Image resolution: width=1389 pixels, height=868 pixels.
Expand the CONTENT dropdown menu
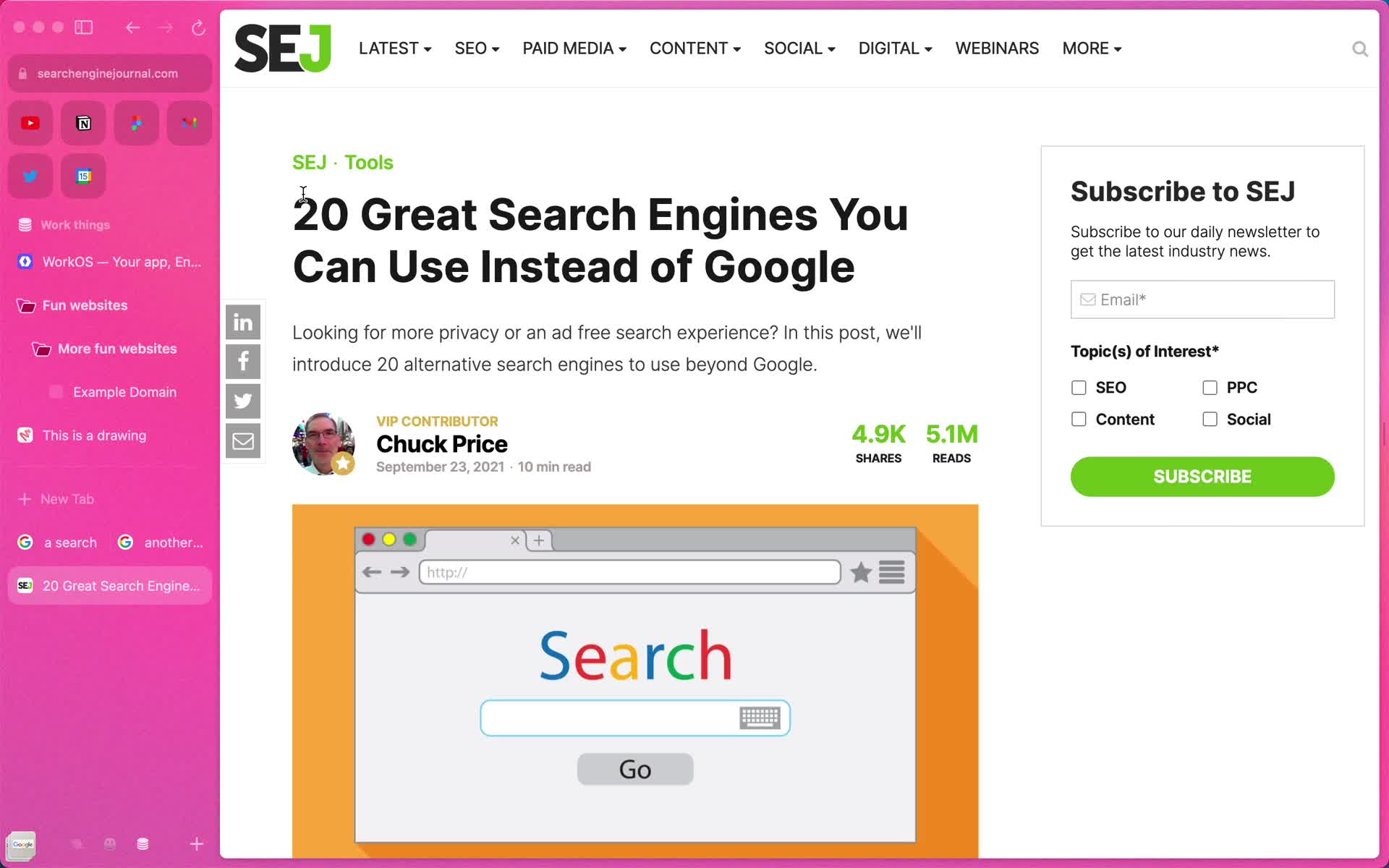tap(695, 48)
